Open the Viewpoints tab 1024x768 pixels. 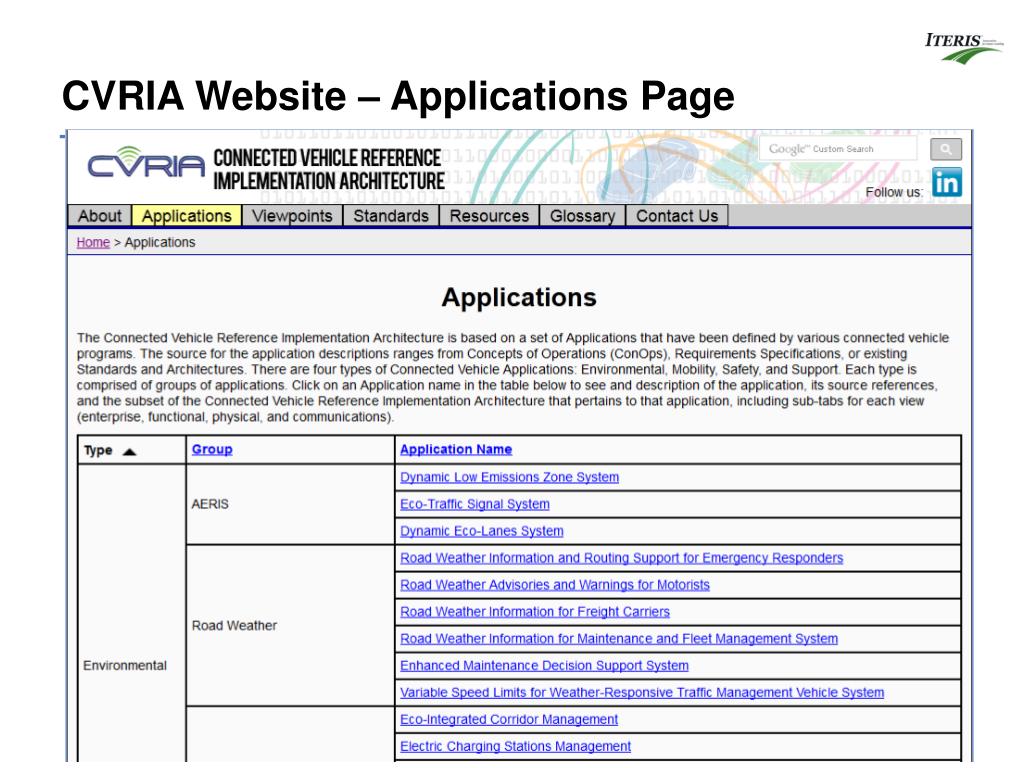pos(293,216)
